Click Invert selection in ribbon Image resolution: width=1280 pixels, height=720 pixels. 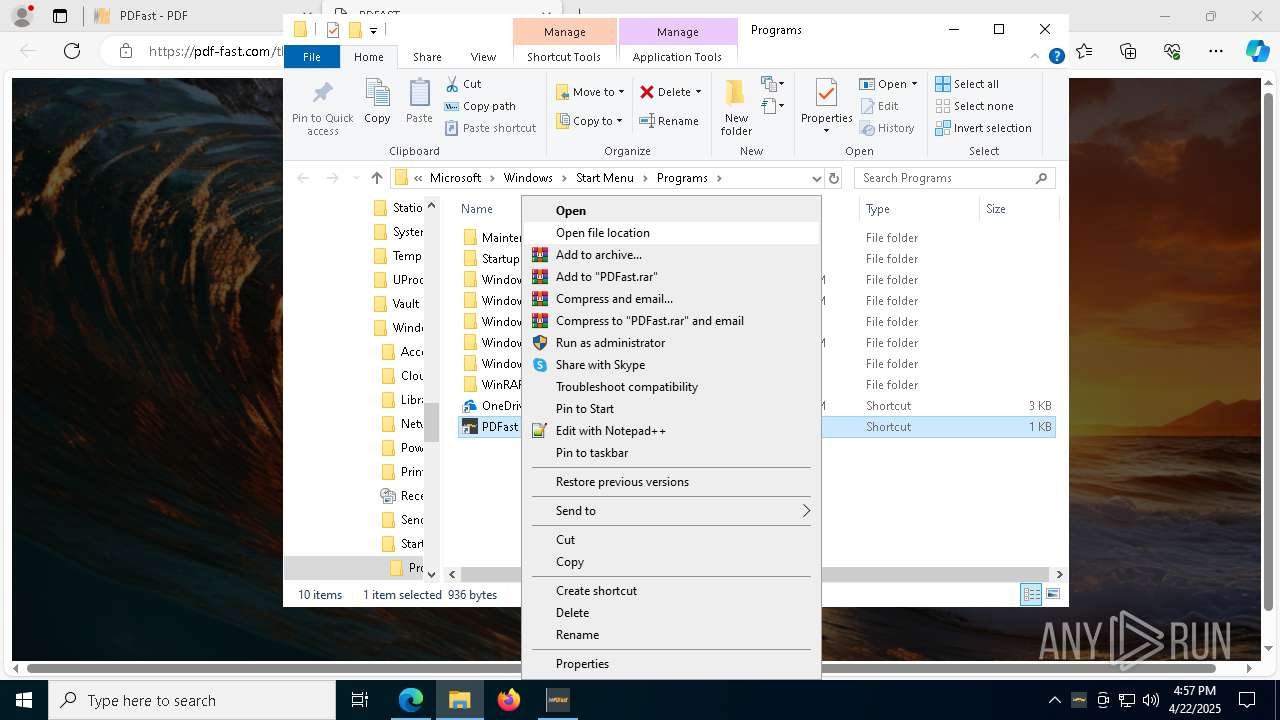point(983,128)
